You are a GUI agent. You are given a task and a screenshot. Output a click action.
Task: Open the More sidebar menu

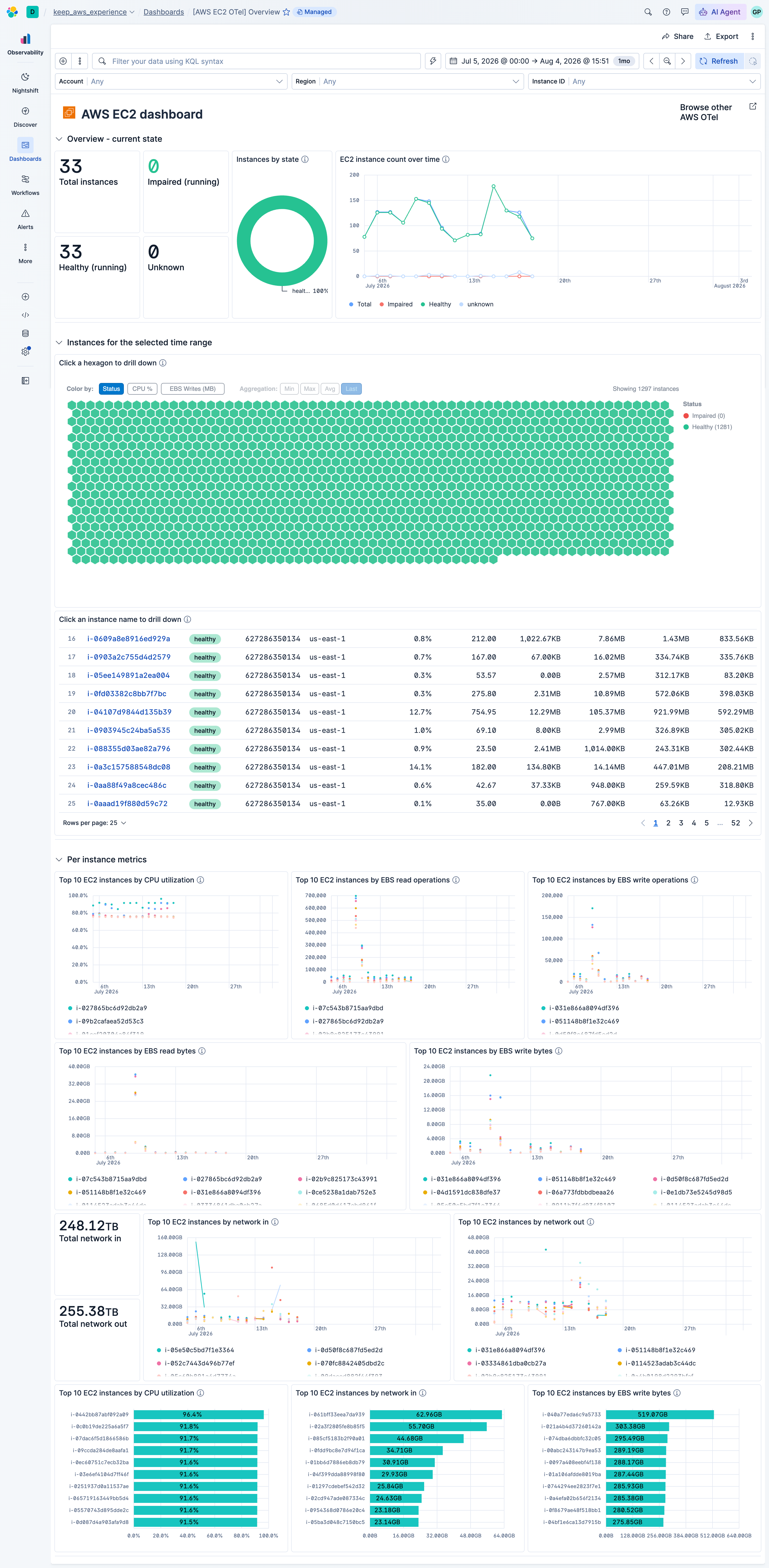point(25,253)
